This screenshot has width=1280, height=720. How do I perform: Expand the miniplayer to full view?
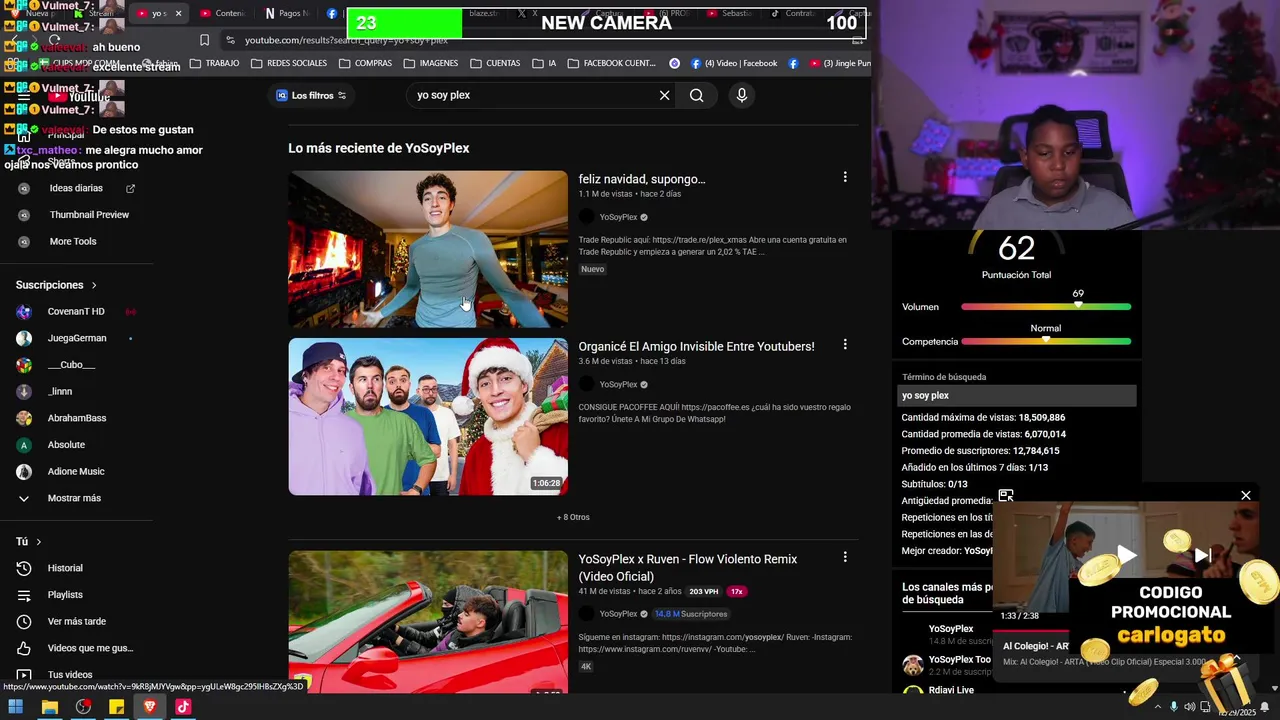(1006, 496)
